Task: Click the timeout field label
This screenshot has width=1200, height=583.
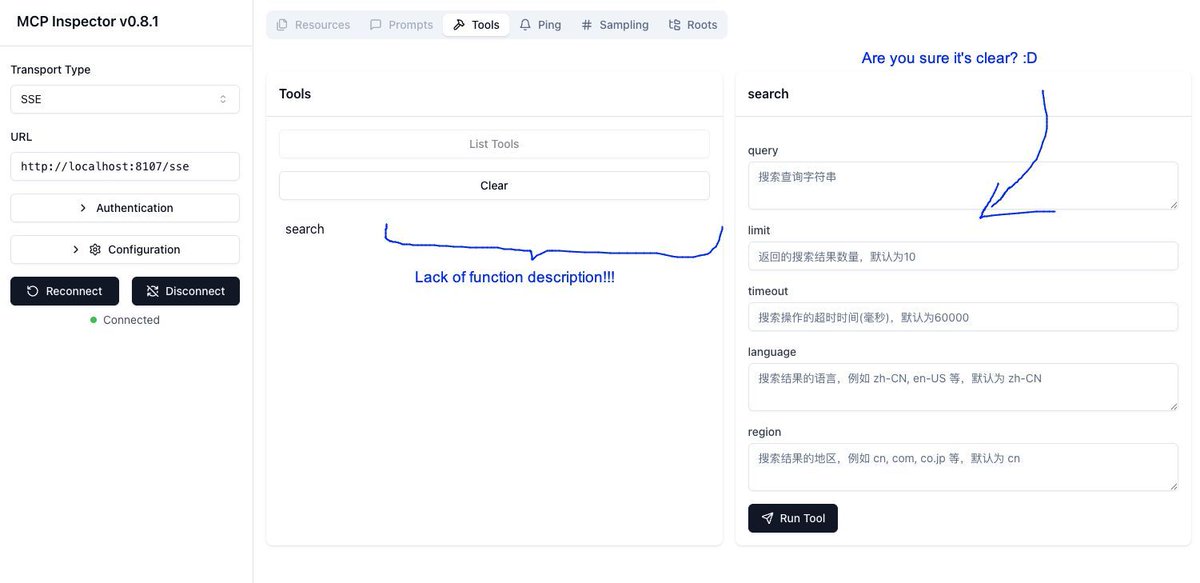Action: [x=768, y=291]
